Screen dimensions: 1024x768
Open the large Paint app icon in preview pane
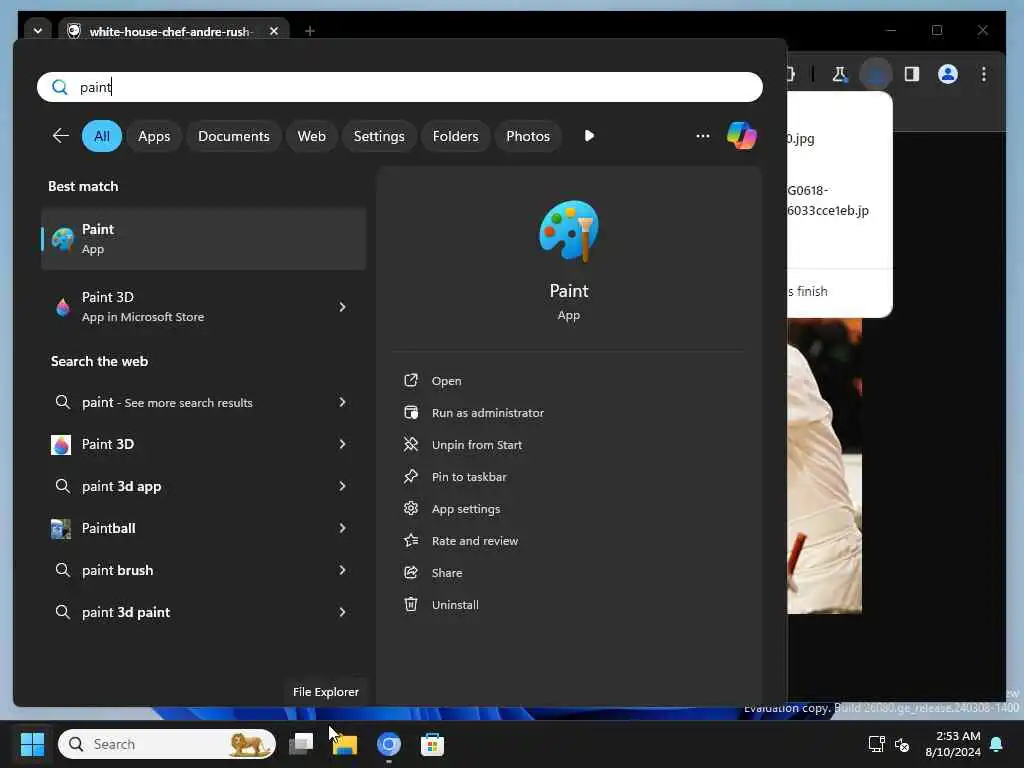click(568, 231)
